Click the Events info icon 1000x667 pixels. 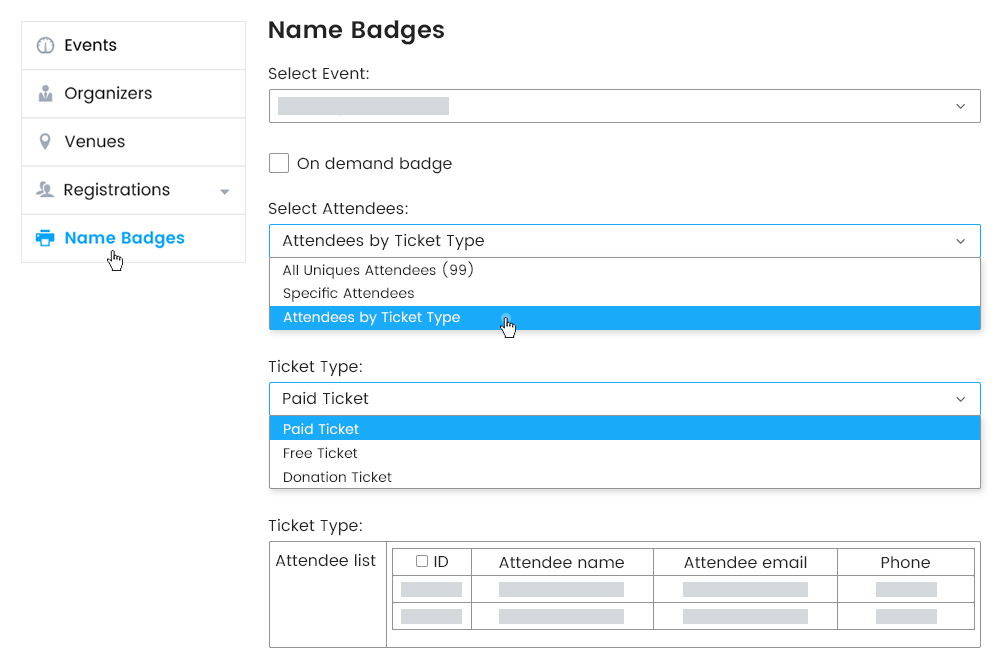[43, 44]
